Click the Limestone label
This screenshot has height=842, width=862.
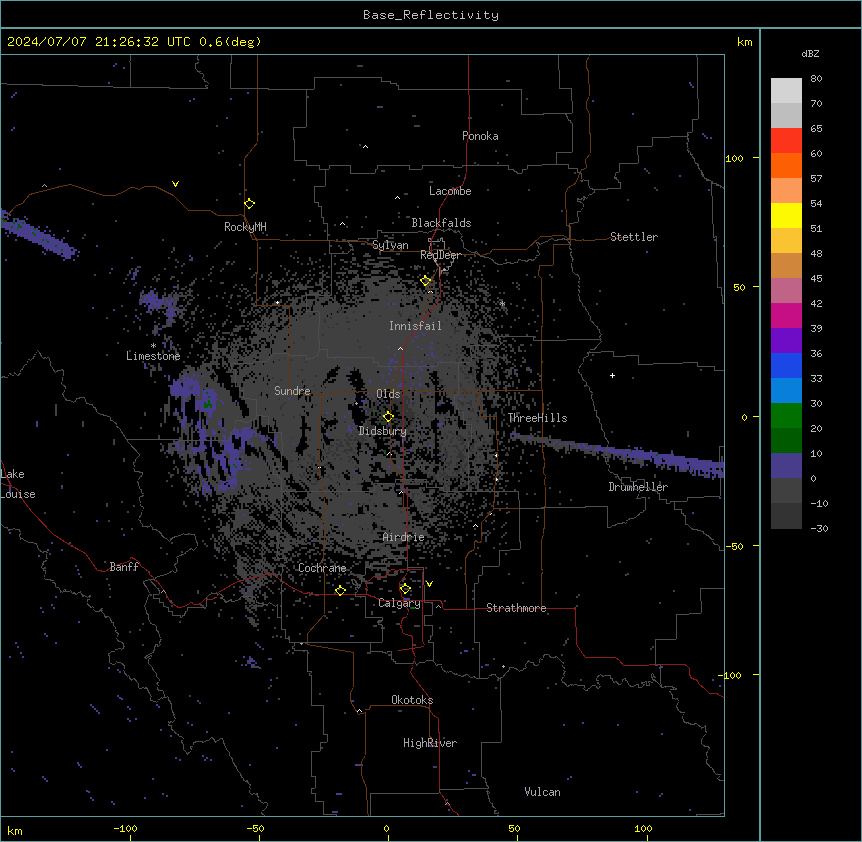click(x=153, y=356)
